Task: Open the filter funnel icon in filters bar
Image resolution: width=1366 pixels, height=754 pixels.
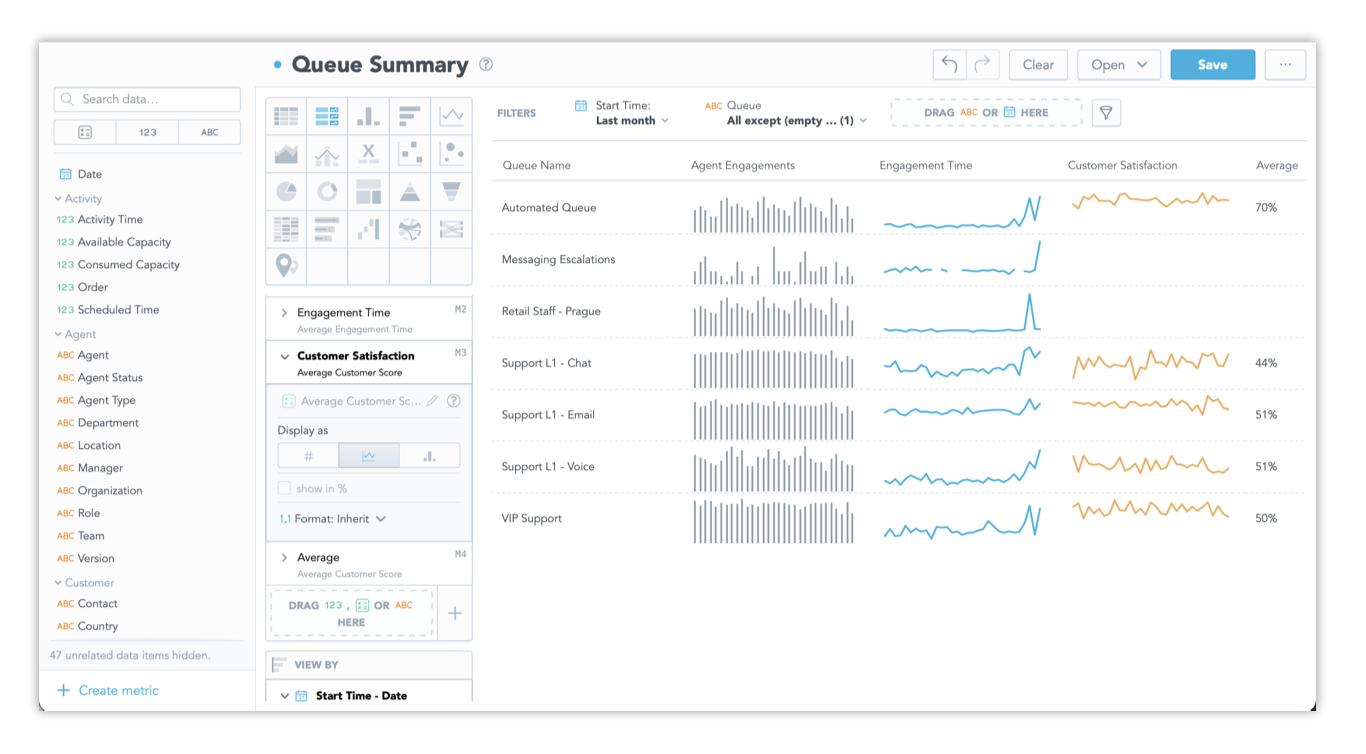Action: pyautogui.click(x=1106, y=113)
